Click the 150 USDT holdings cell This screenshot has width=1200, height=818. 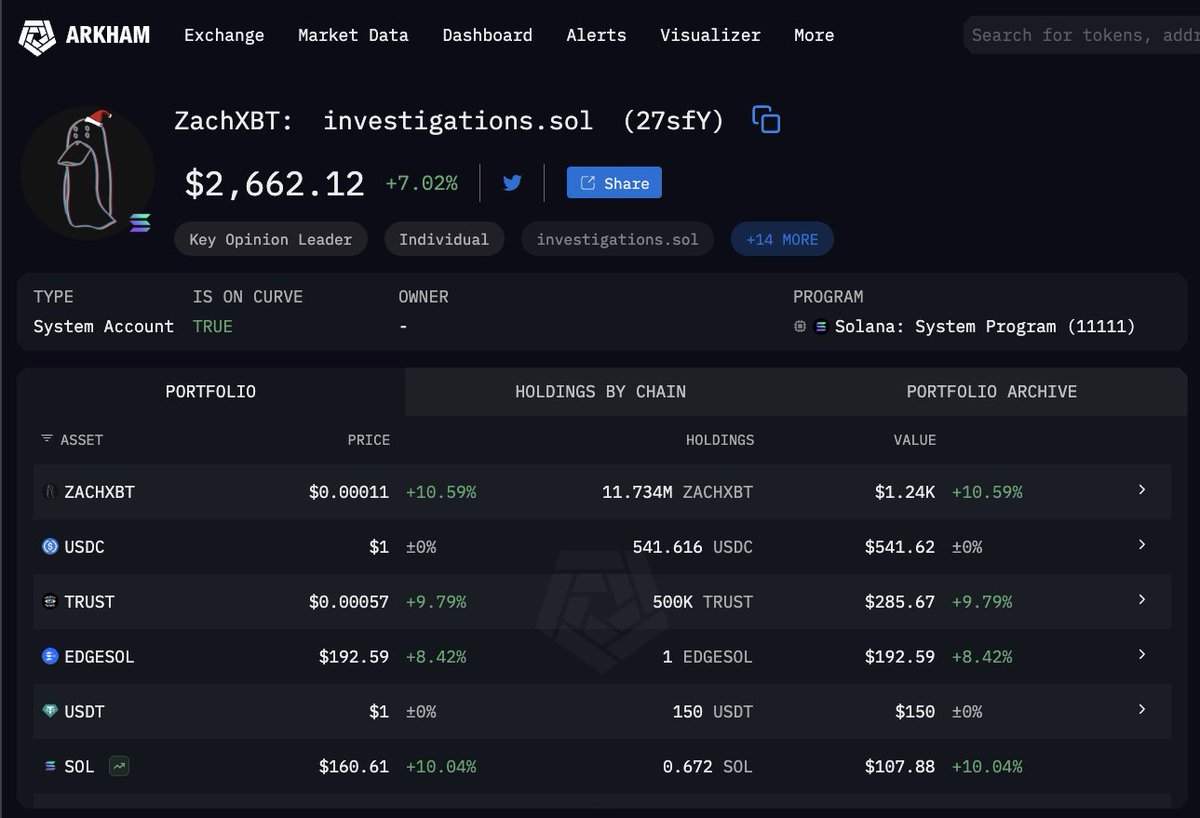pos(712,712)
